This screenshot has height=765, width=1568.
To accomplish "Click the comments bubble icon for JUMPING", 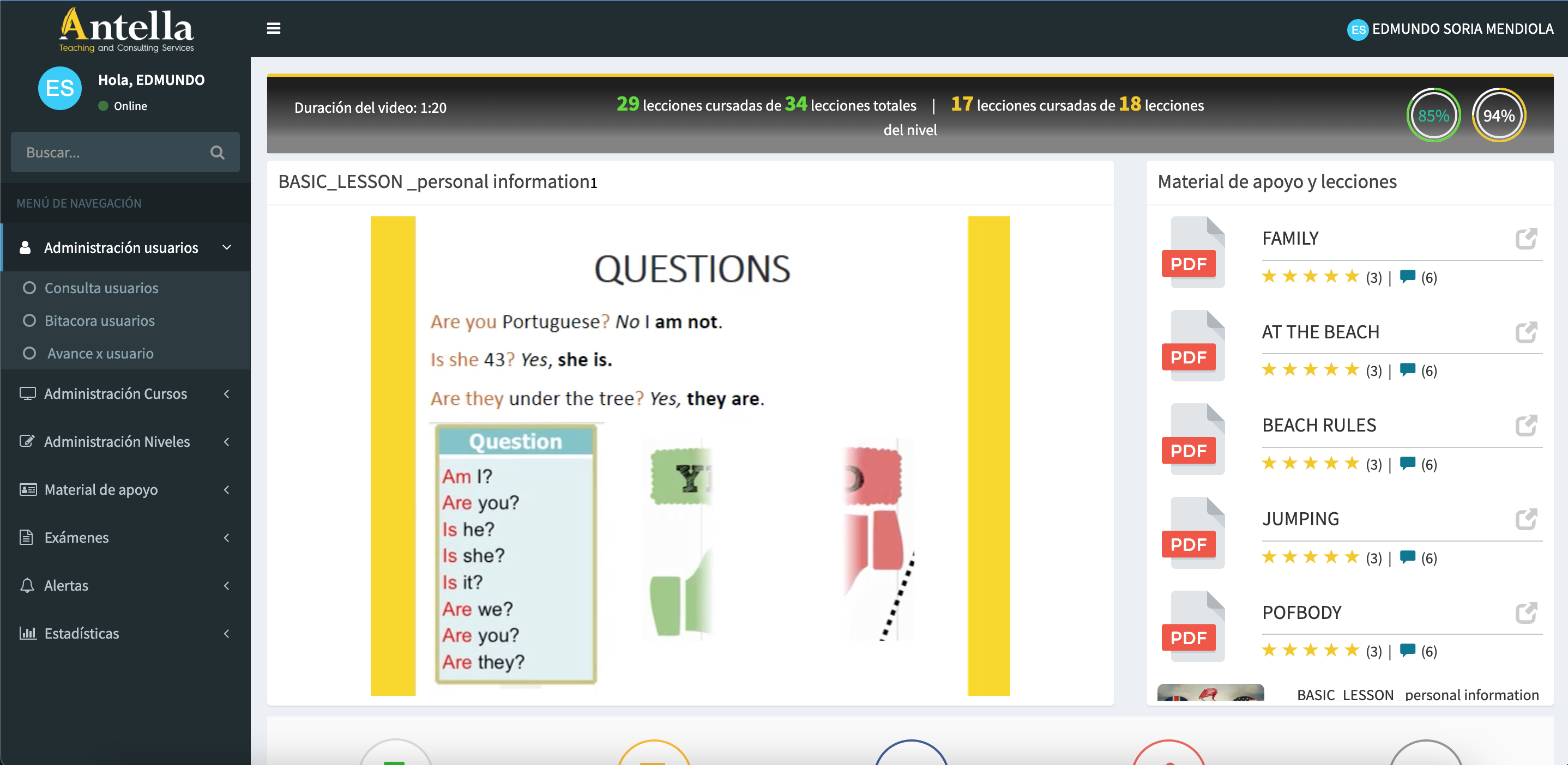I will [1407, 557].
